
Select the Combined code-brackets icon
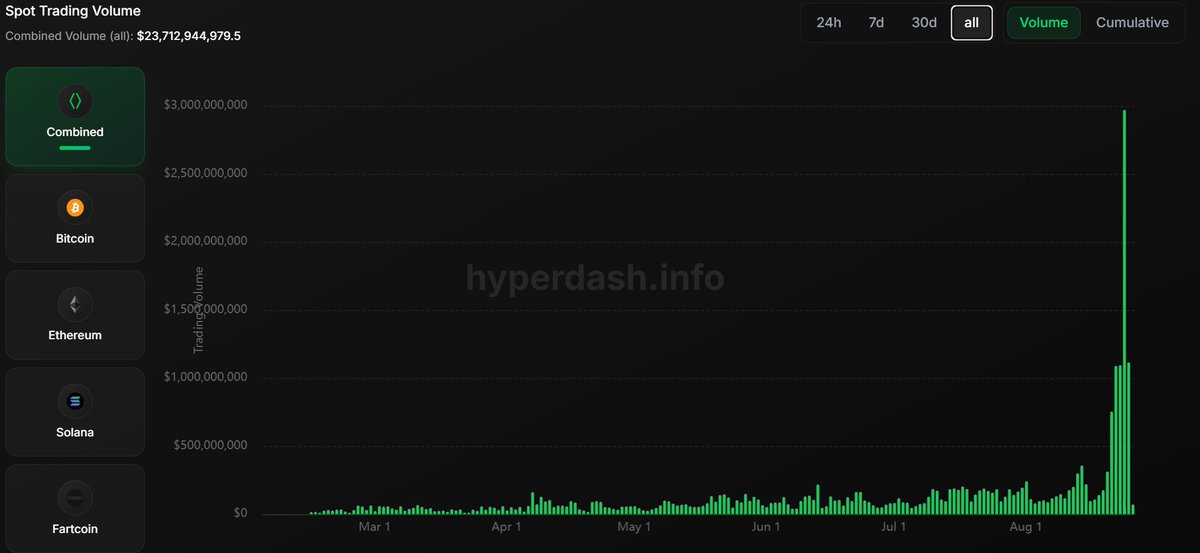[x=75, y=101]
